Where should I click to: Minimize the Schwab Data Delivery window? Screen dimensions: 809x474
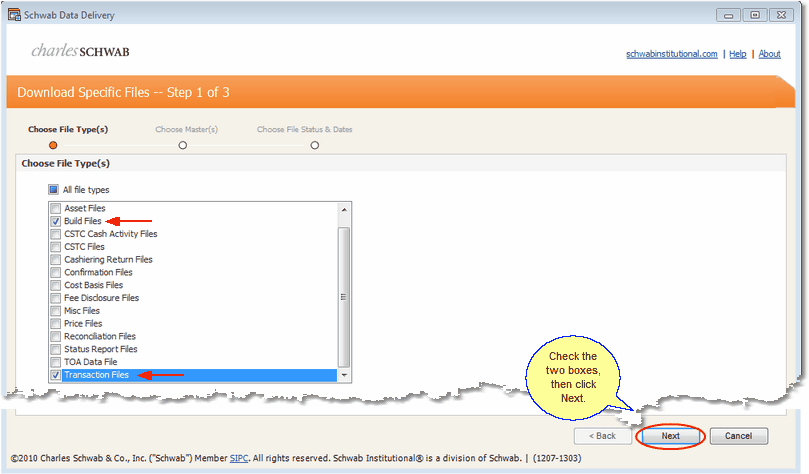pos(729,15)
